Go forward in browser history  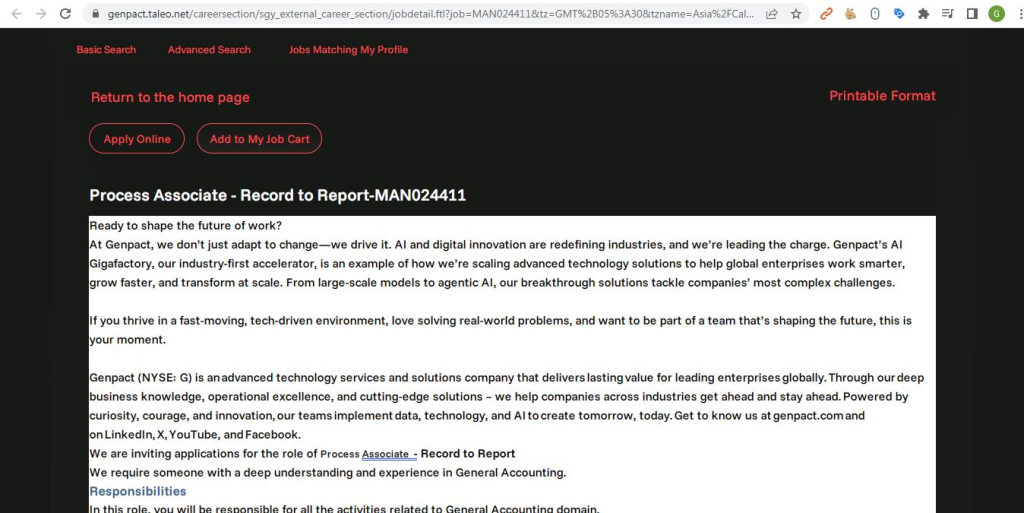point(40,13)
